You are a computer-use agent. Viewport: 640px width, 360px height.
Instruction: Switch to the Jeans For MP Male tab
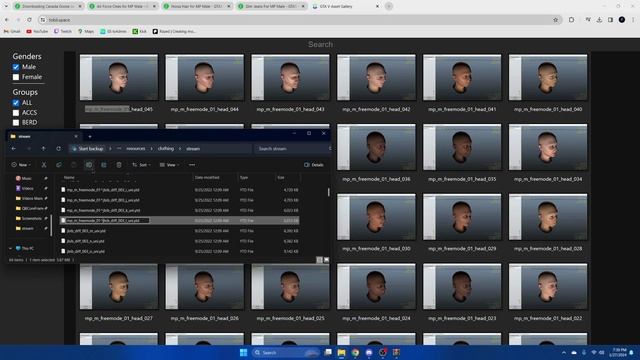[x=271, y=6]
